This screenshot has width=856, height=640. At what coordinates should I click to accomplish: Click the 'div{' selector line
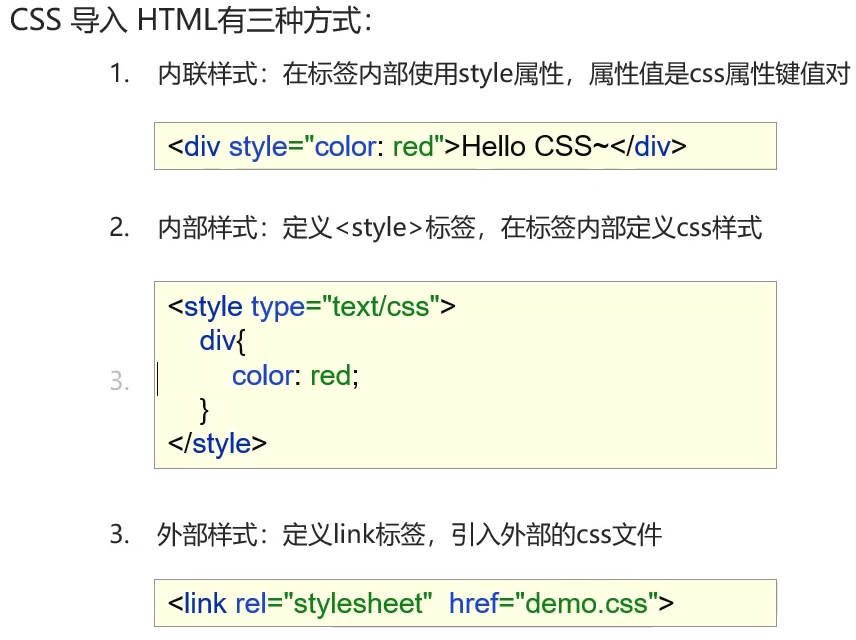(x=223, y=341)
